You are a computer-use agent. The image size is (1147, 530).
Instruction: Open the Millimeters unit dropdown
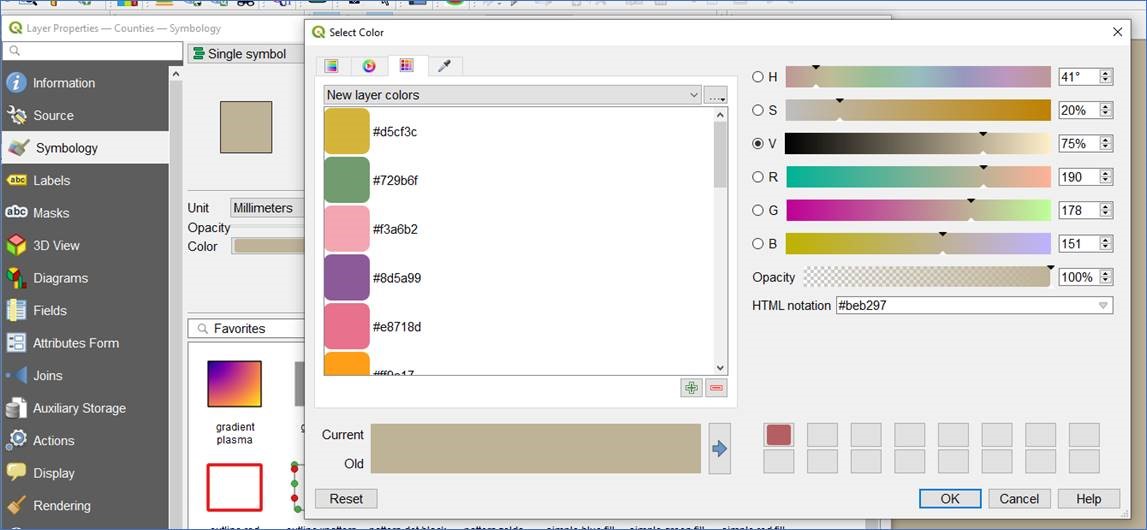(267, 208)
